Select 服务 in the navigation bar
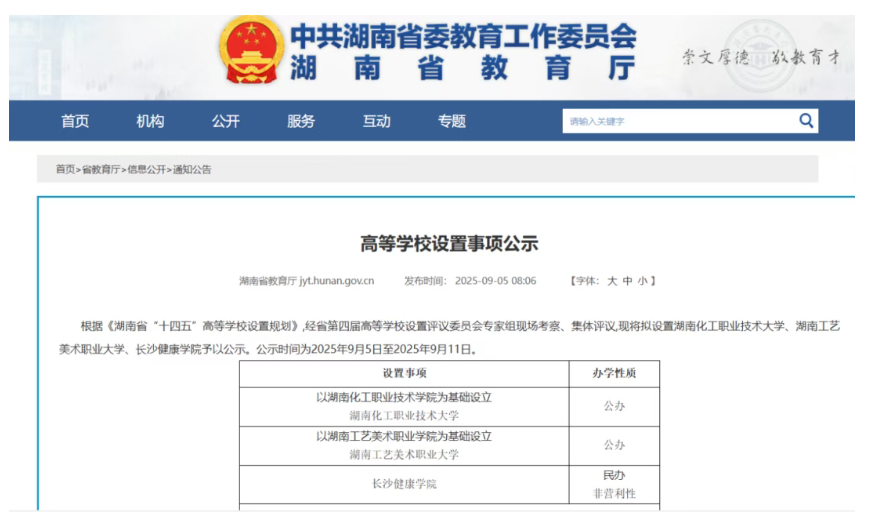This screenshot has height=524, width=870. 301,121
